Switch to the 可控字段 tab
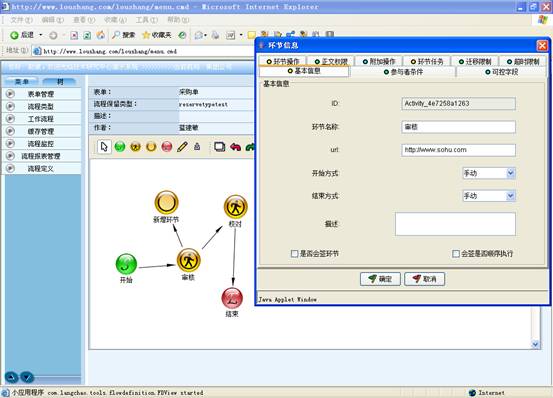 [502, 72]
